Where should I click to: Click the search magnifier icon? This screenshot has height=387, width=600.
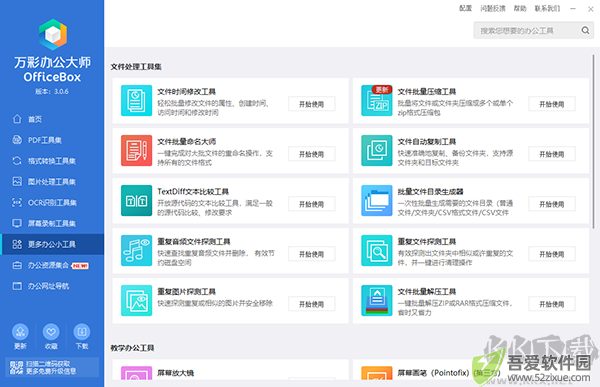point(585,30)
